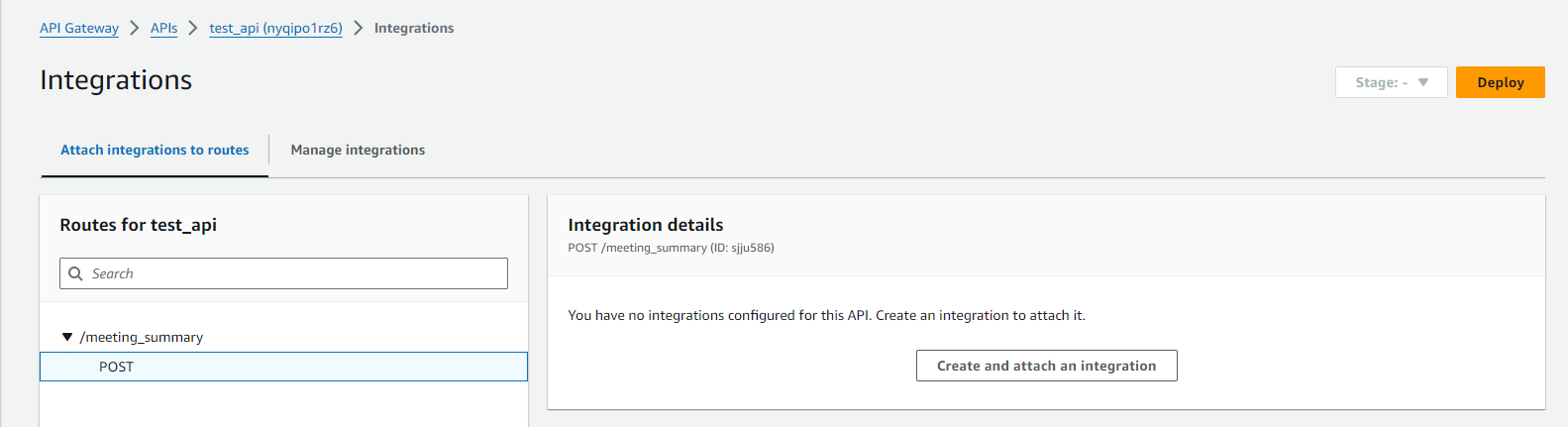Viewport: 1568px width, 427px height.
Task: Click the magnifier icon in the routes search
Action: click(x=75, y=273)
